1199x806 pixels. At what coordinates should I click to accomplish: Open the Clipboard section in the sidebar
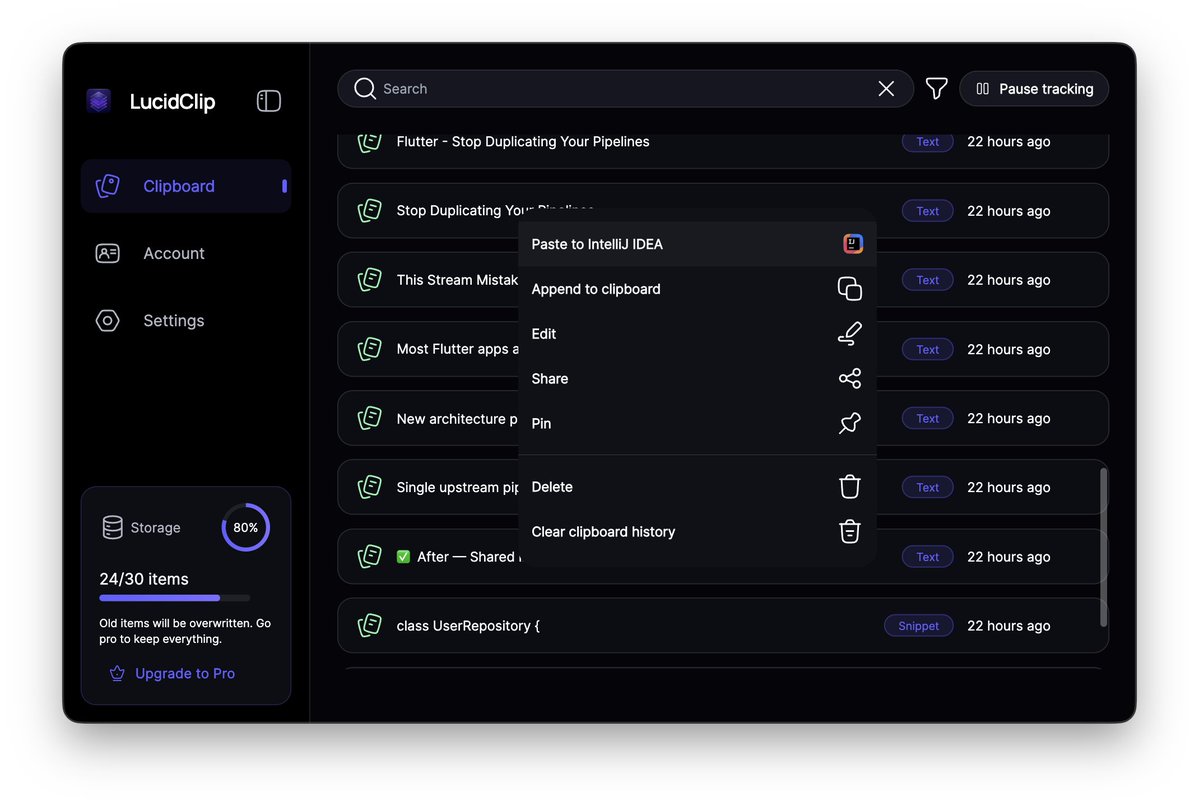pyautogui.click(x=178, y=186)
